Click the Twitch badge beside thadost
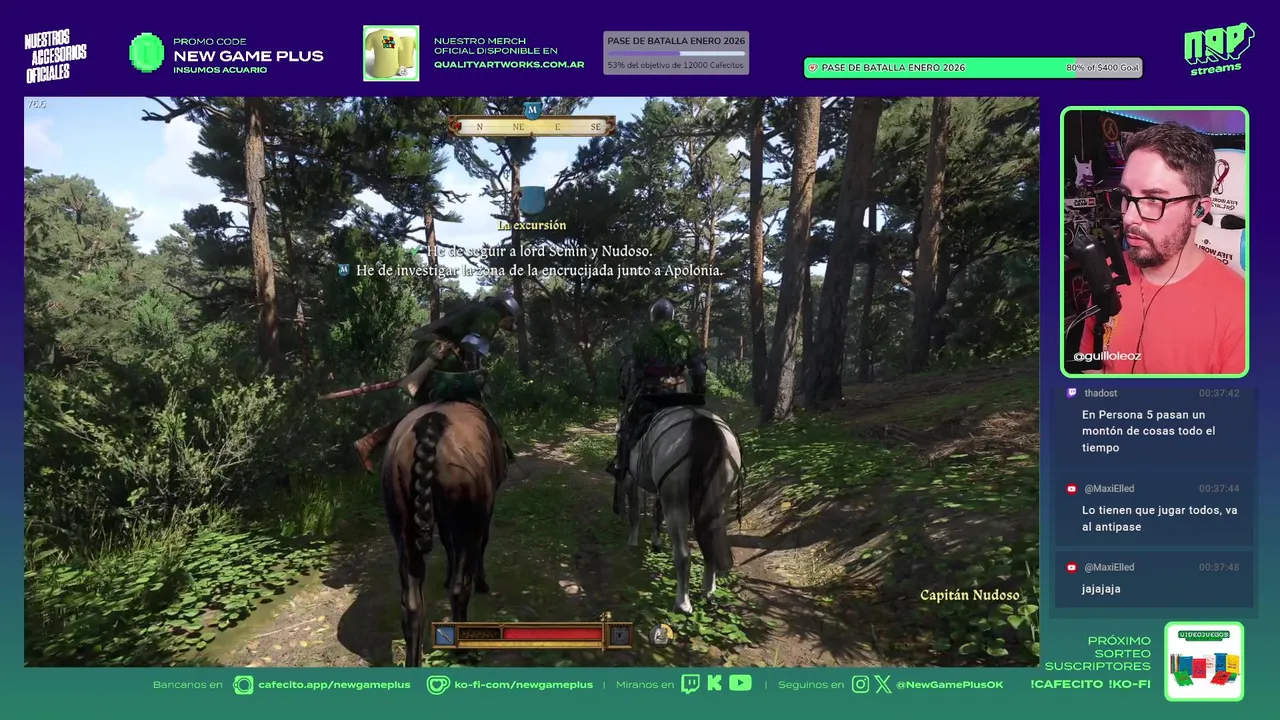The height and width of the screenshot is (720, 1280). 1072,393
